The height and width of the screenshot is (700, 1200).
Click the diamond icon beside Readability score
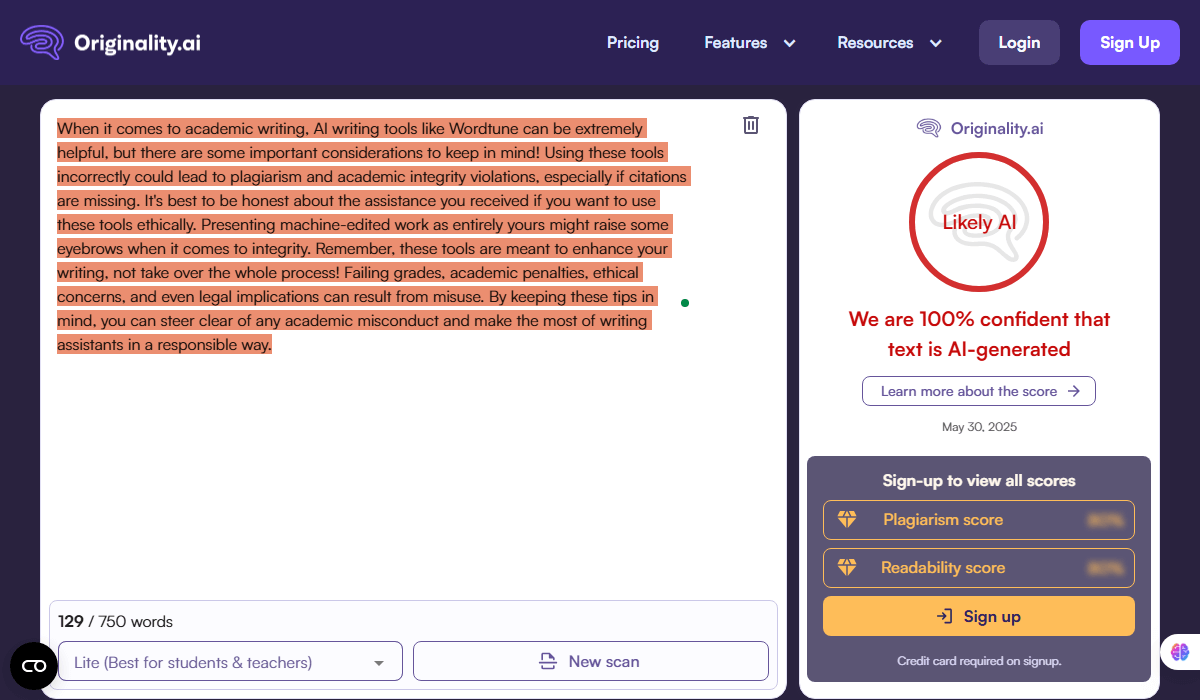point(847,568)
